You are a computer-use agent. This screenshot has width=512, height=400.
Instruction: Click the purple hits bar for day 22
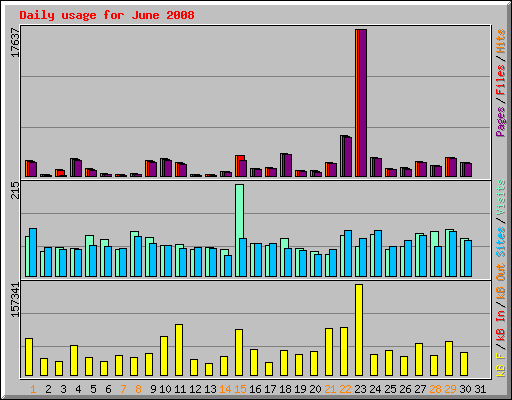point(348,157)
